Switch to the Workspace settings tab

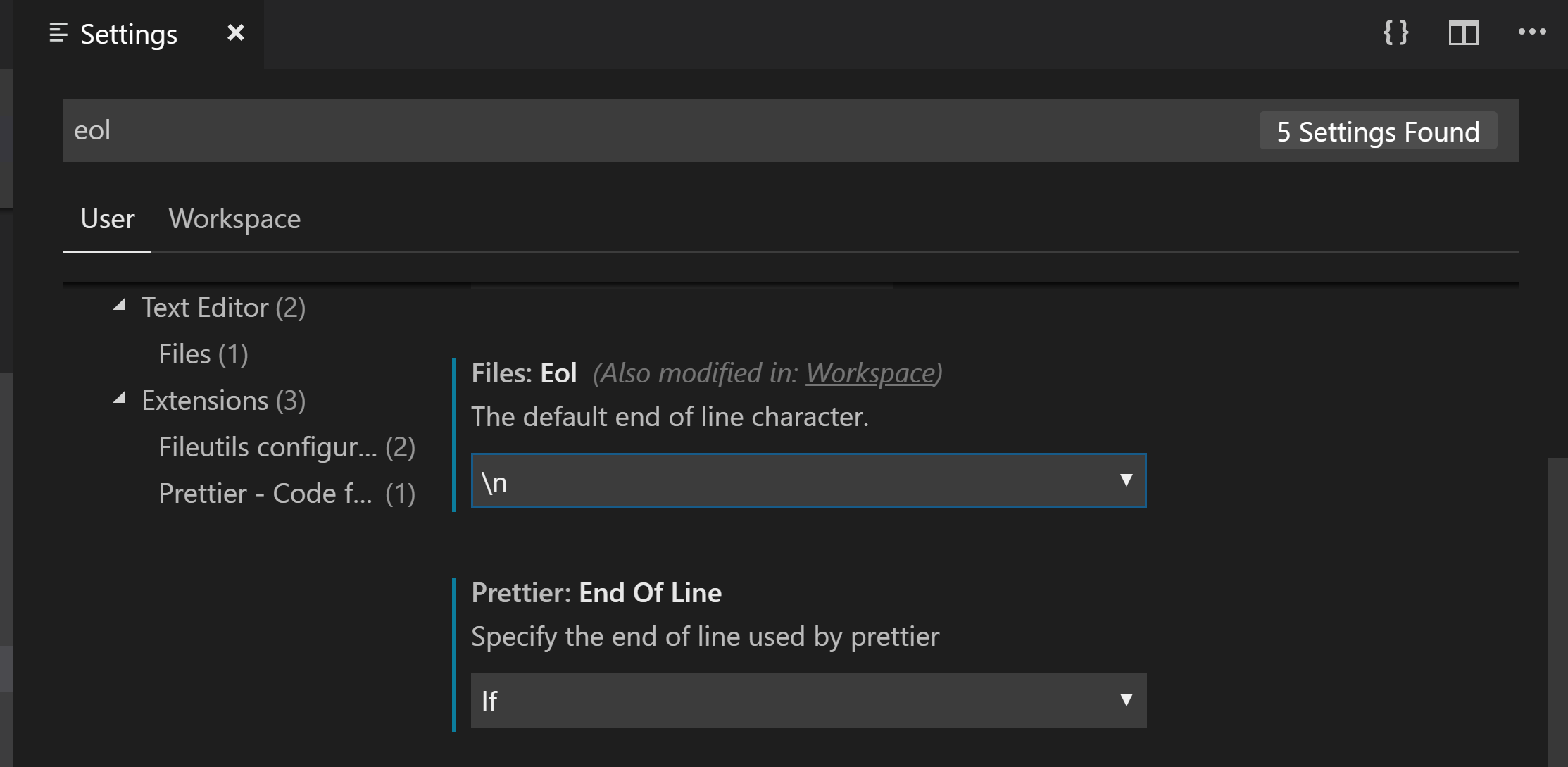(234, 219)
